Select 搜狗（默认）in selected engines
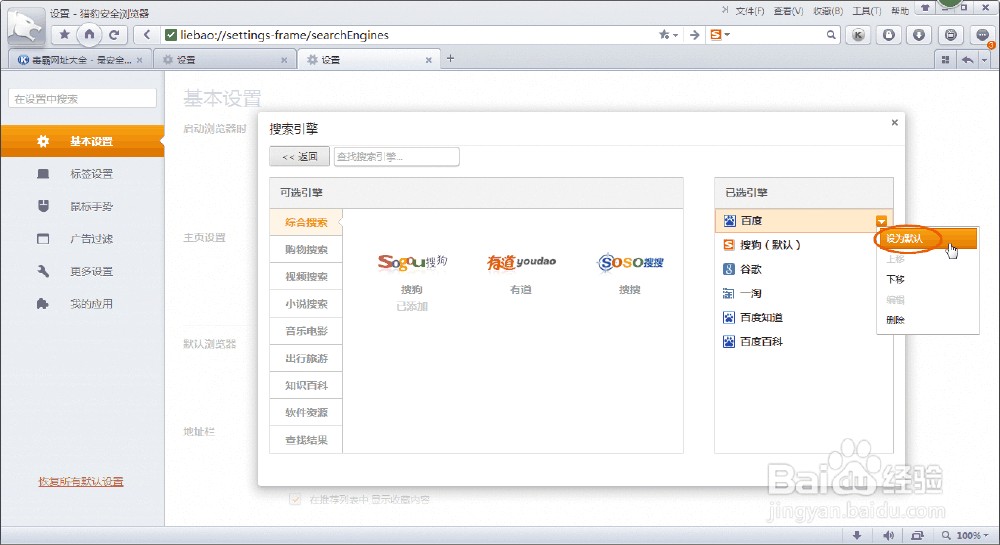This screenshot has width=1000, height=545. pyautogui.click(x=803, y=245)
